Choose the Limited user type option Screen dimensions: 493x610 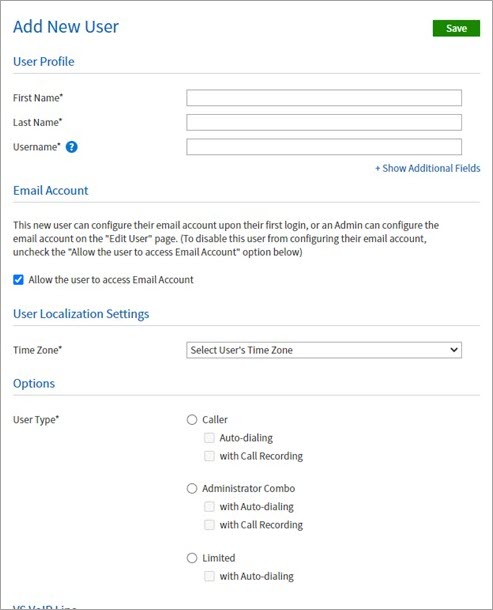[x=192, y=558]
